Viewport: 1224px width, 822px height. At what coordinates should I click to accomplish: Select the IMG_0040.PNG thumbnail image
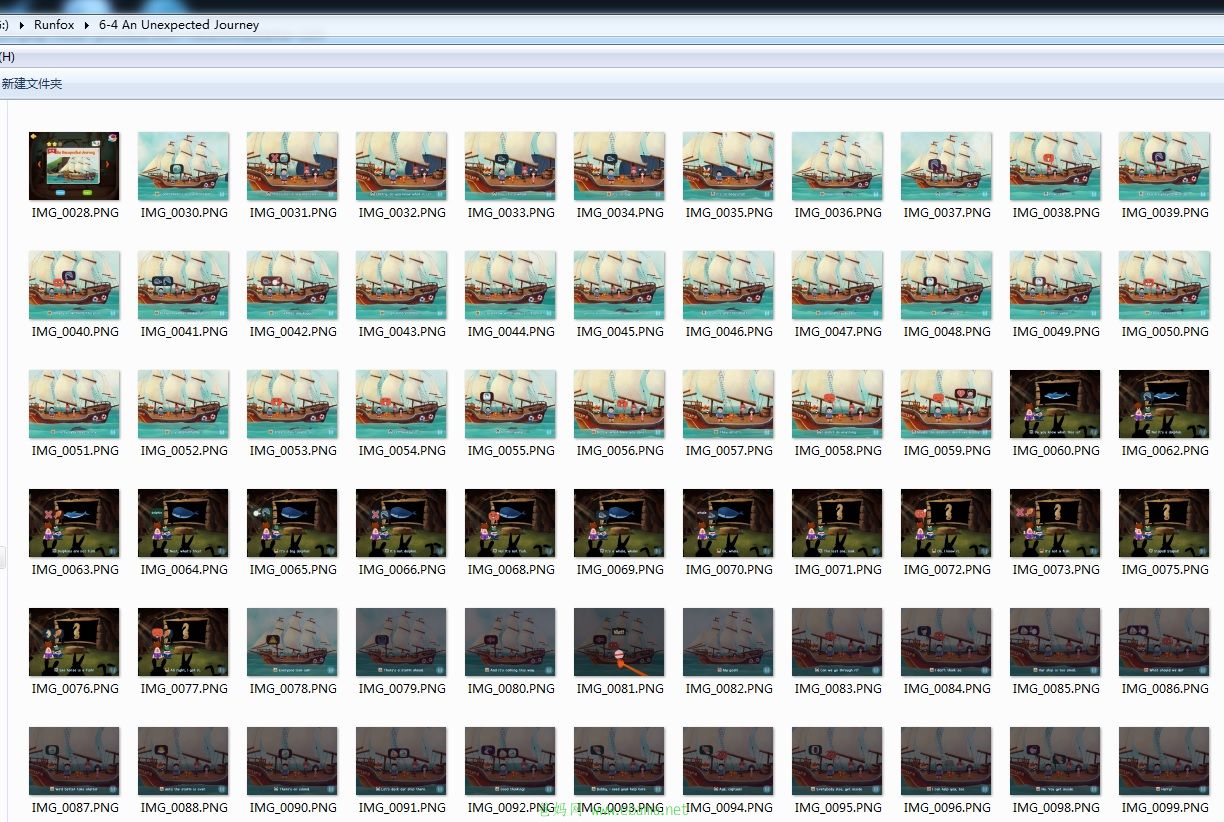click(74, 285)
